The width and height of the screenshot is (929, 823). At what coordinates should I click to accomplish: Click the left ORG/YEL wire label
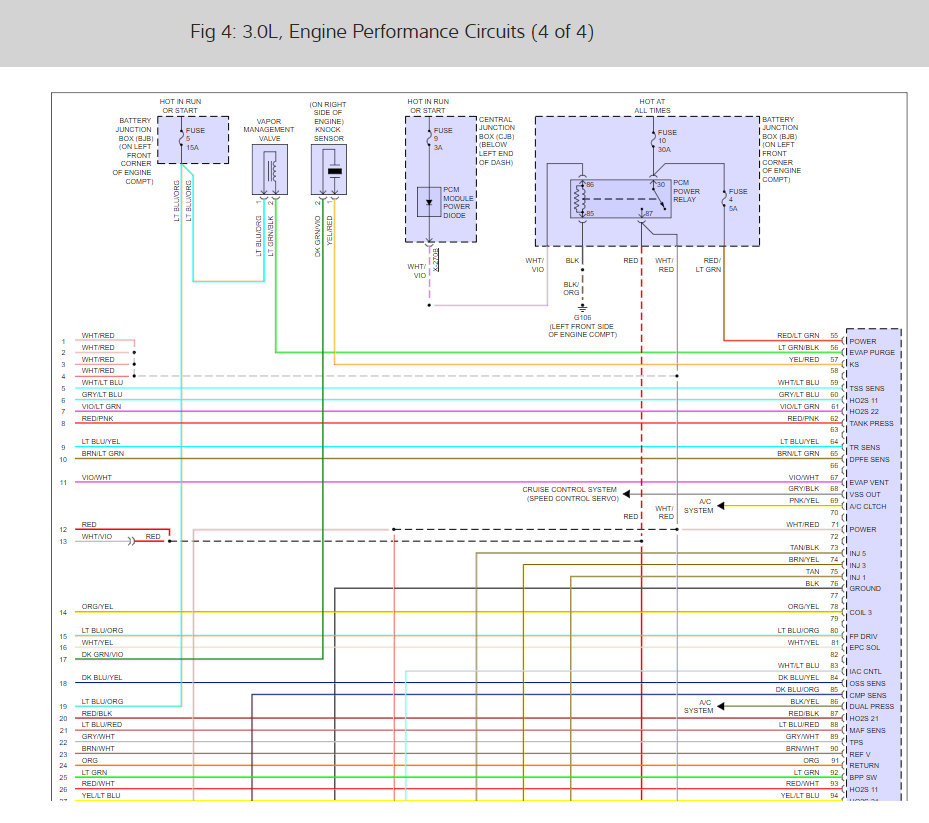[97, 607]
